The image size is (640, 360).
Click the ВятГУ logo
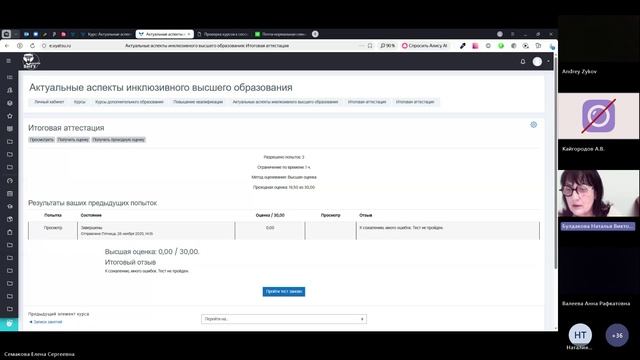(x=31, y=61)
